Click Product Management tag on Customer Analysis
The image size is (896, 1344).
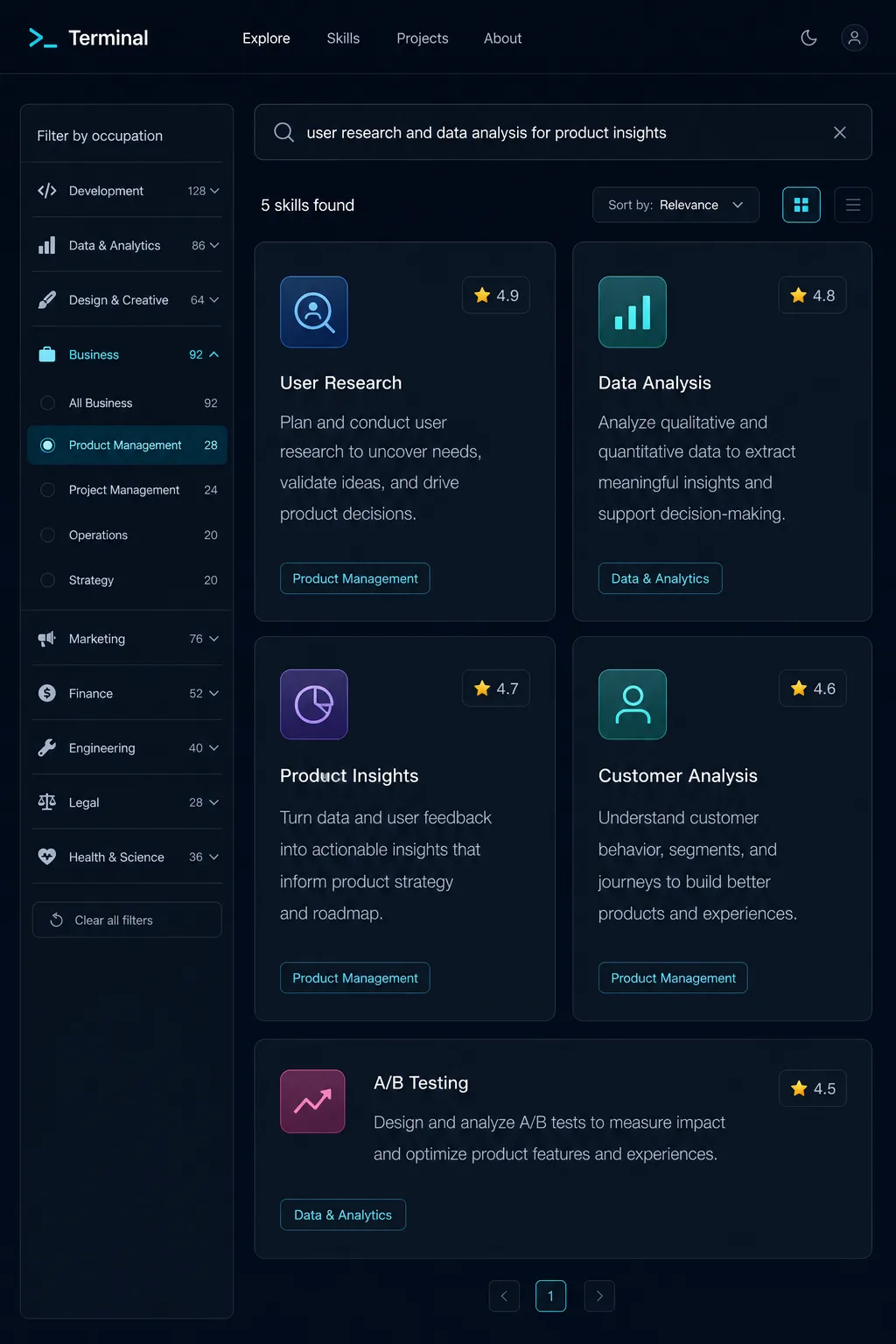[673, 977]
